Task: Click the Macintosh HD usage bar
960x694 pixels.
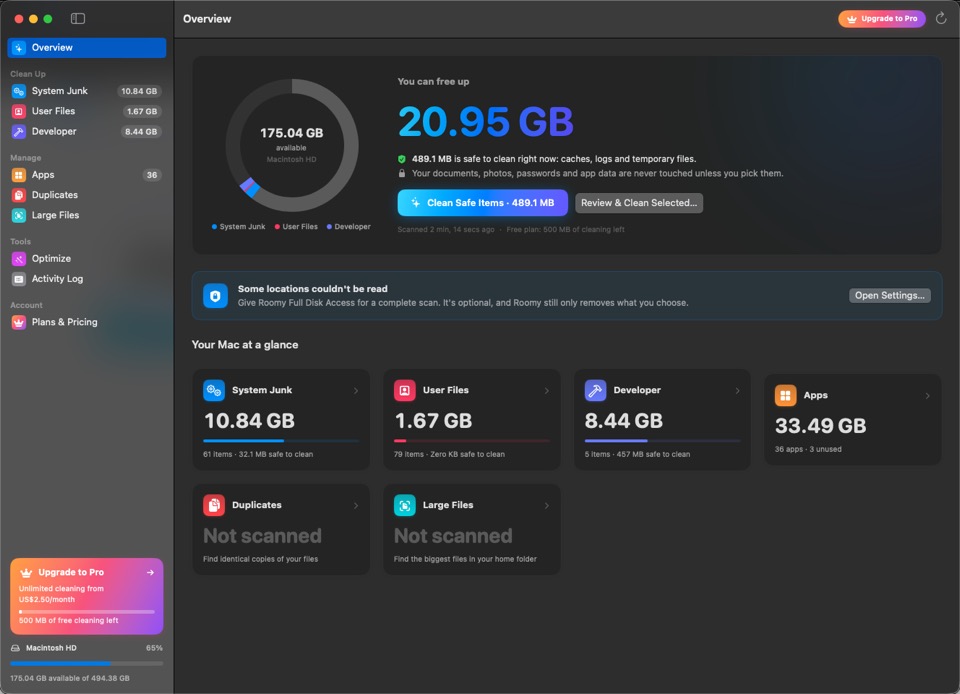Action: point(87,663)
